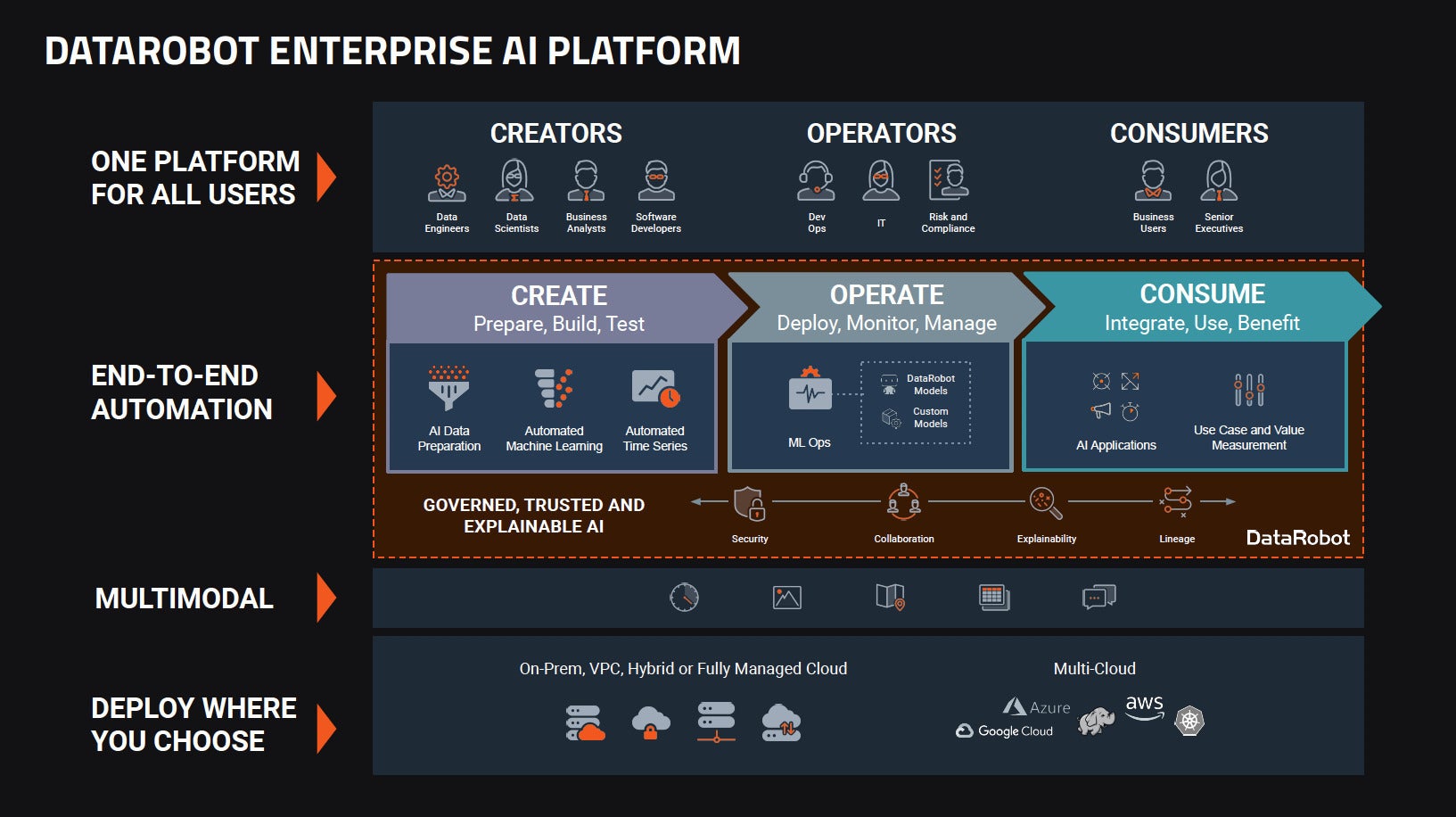Click the orange arrow beside DEPLOY WHERE YOU CHOOSE
The image size is (1456, 817).
tap(326, 729)
